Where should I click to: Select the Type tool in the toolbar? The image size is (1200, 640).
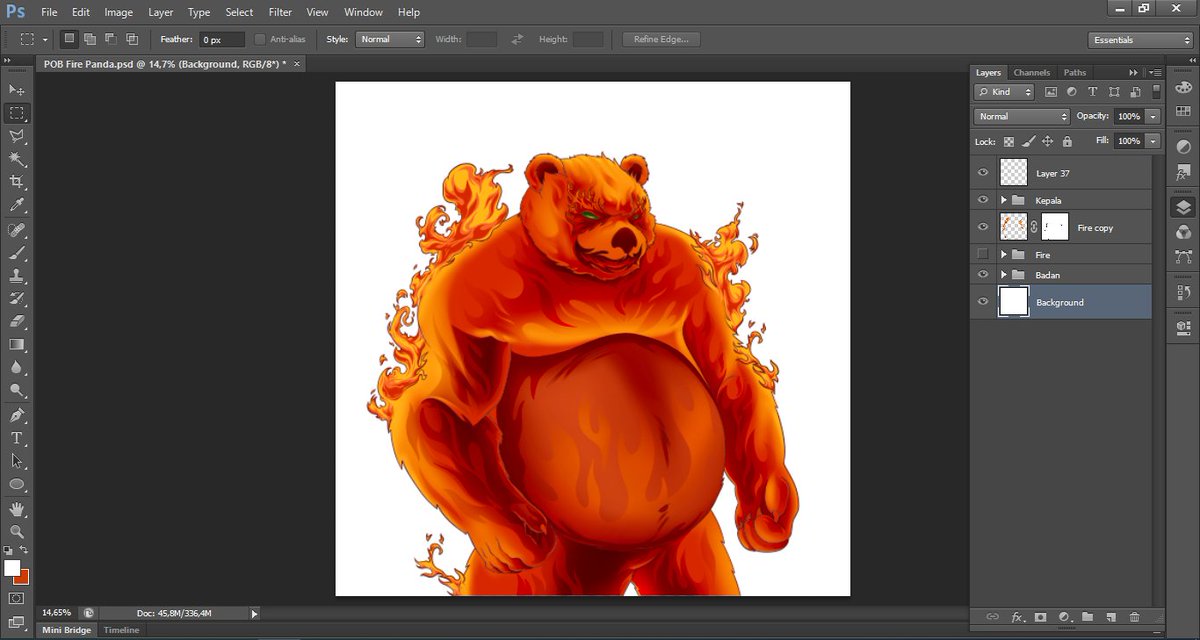(17, 438)
